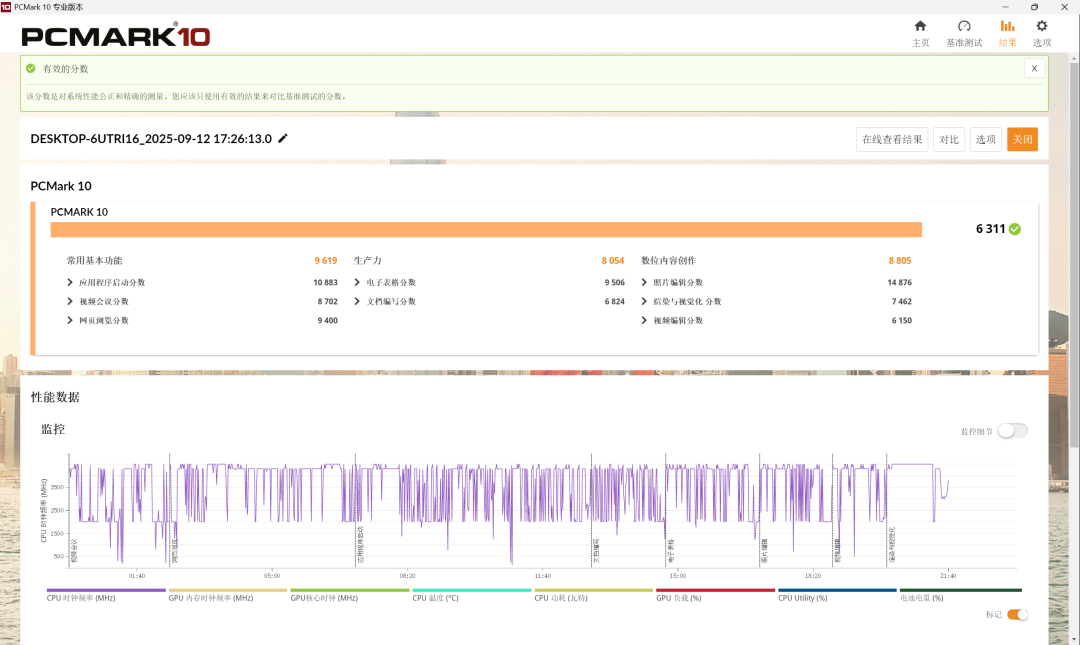Click the 21:40 time label on chart
Screen dimensions: 1080x645
point(948,575)
